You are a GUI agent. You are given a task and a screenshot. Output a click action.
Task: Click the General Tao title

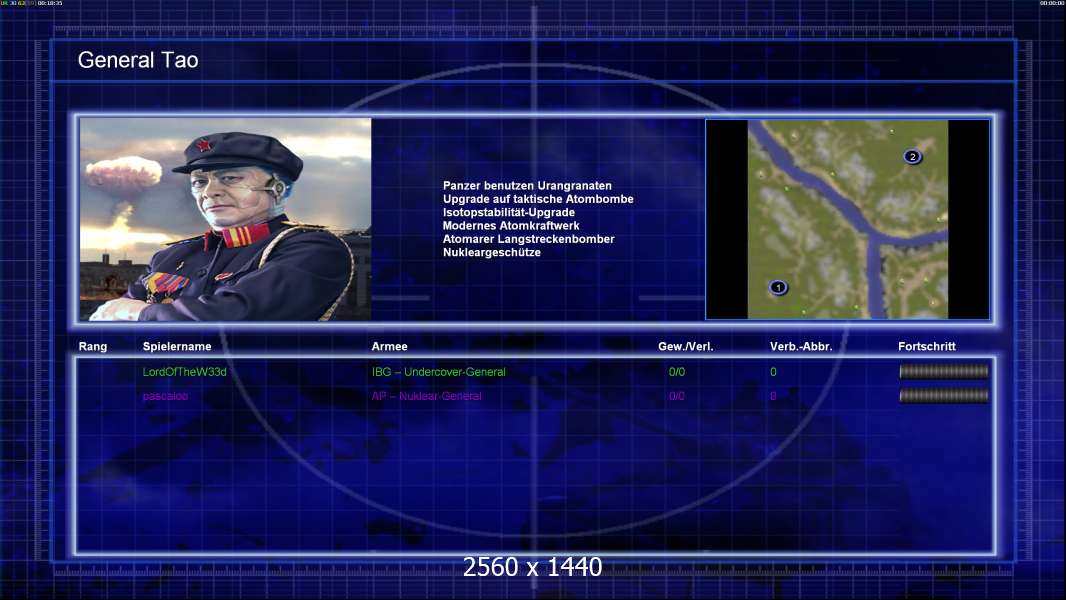pos(138,60)
